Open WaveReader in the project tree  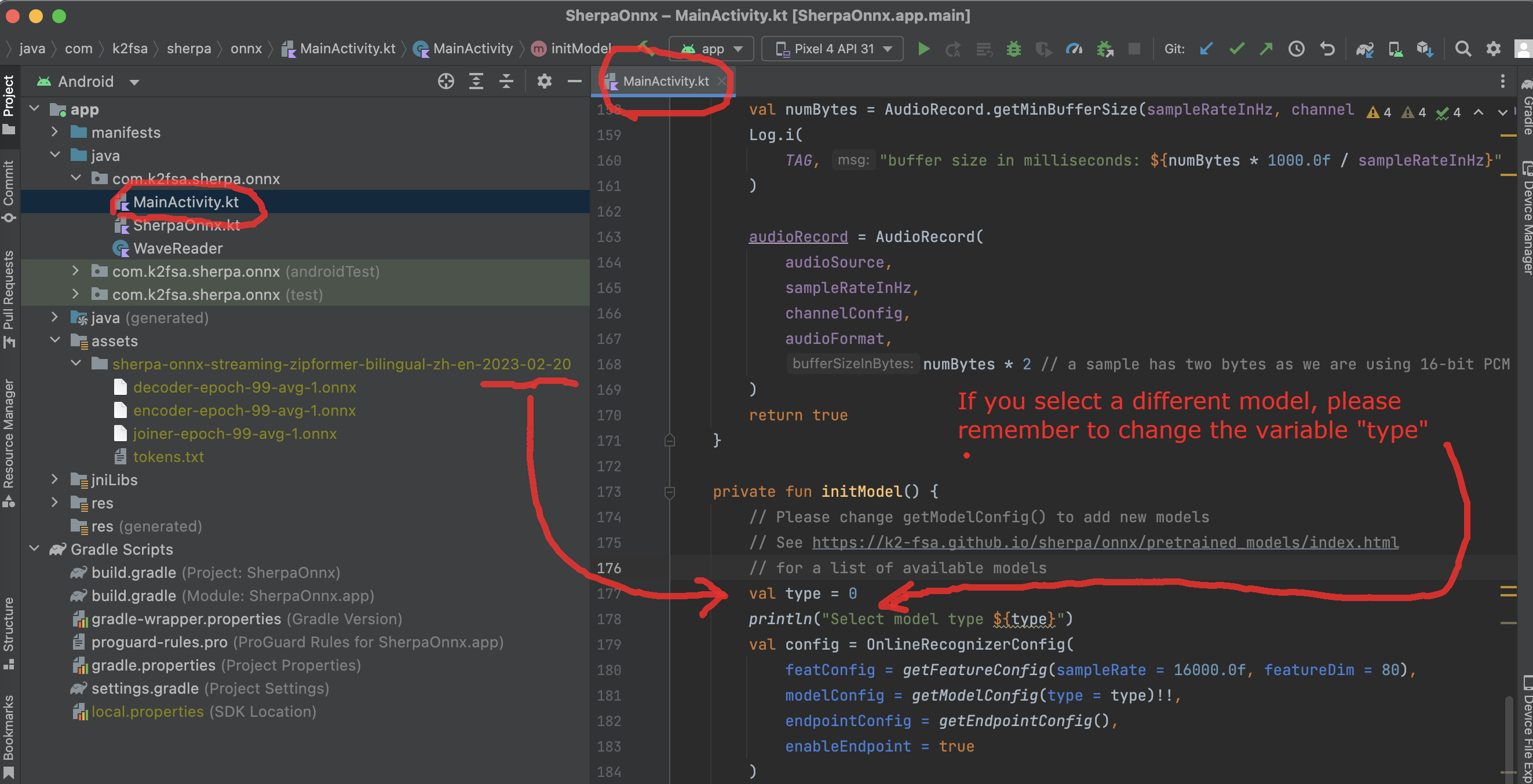tap(178, 248)
